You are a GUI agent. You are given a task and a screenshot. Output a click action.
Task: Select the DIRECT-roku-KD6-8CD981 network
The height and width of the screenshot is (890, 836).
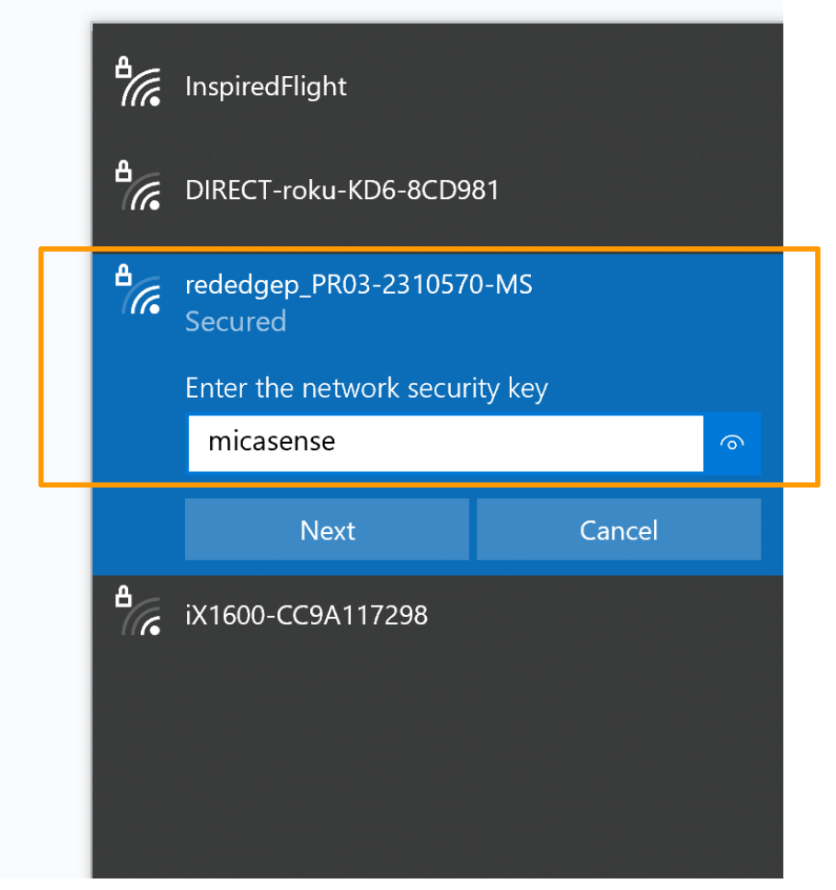tap(341, 190)
